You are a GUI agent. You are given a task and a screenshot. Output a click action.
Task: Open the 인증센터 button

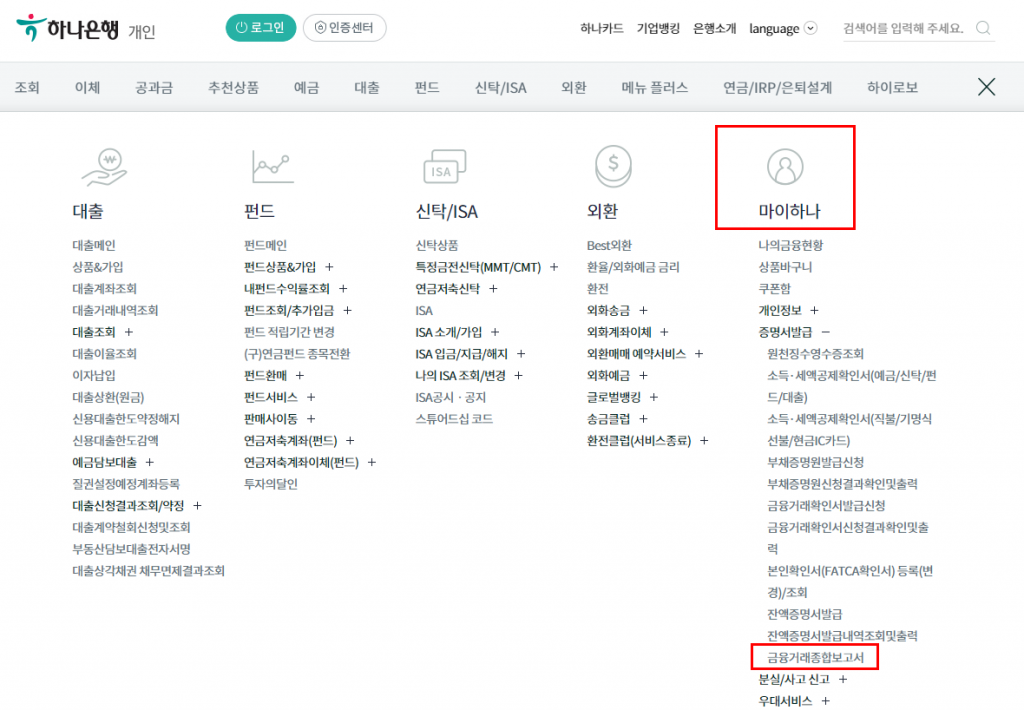(x=344, y=28)
